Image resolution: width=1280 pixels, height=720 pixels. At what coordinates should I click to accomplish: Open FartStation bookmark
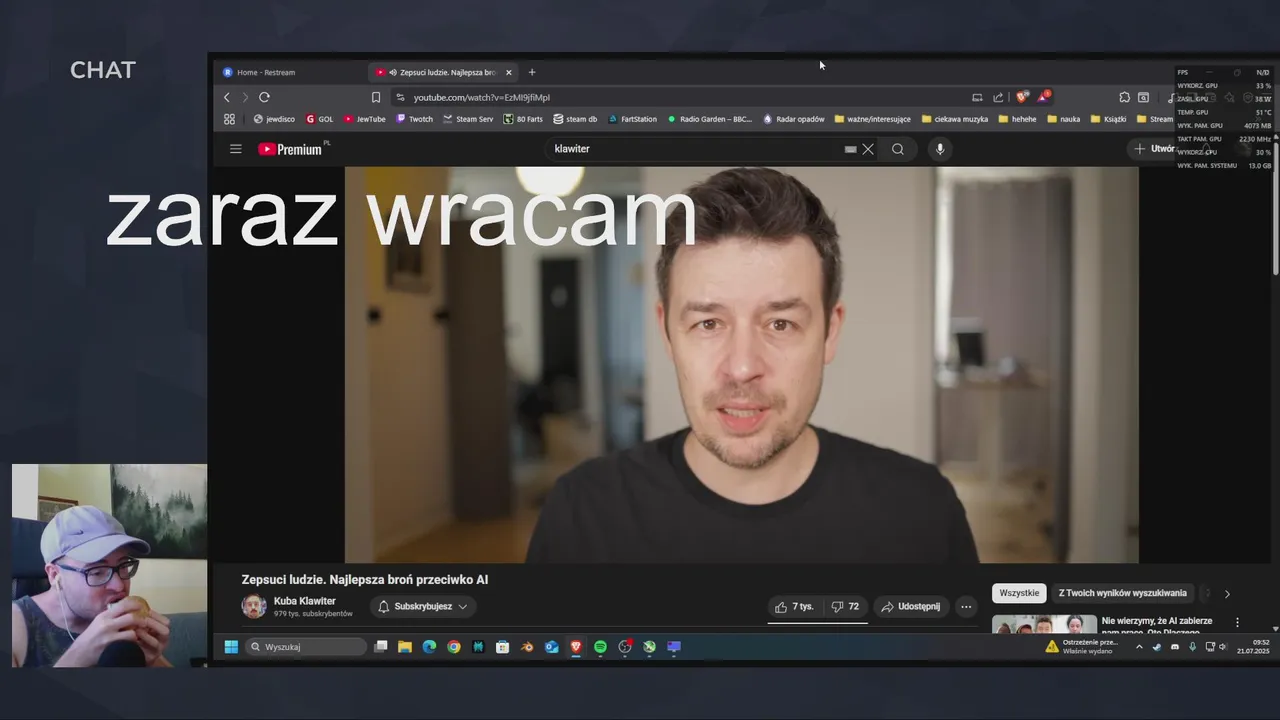pos(633,119)
